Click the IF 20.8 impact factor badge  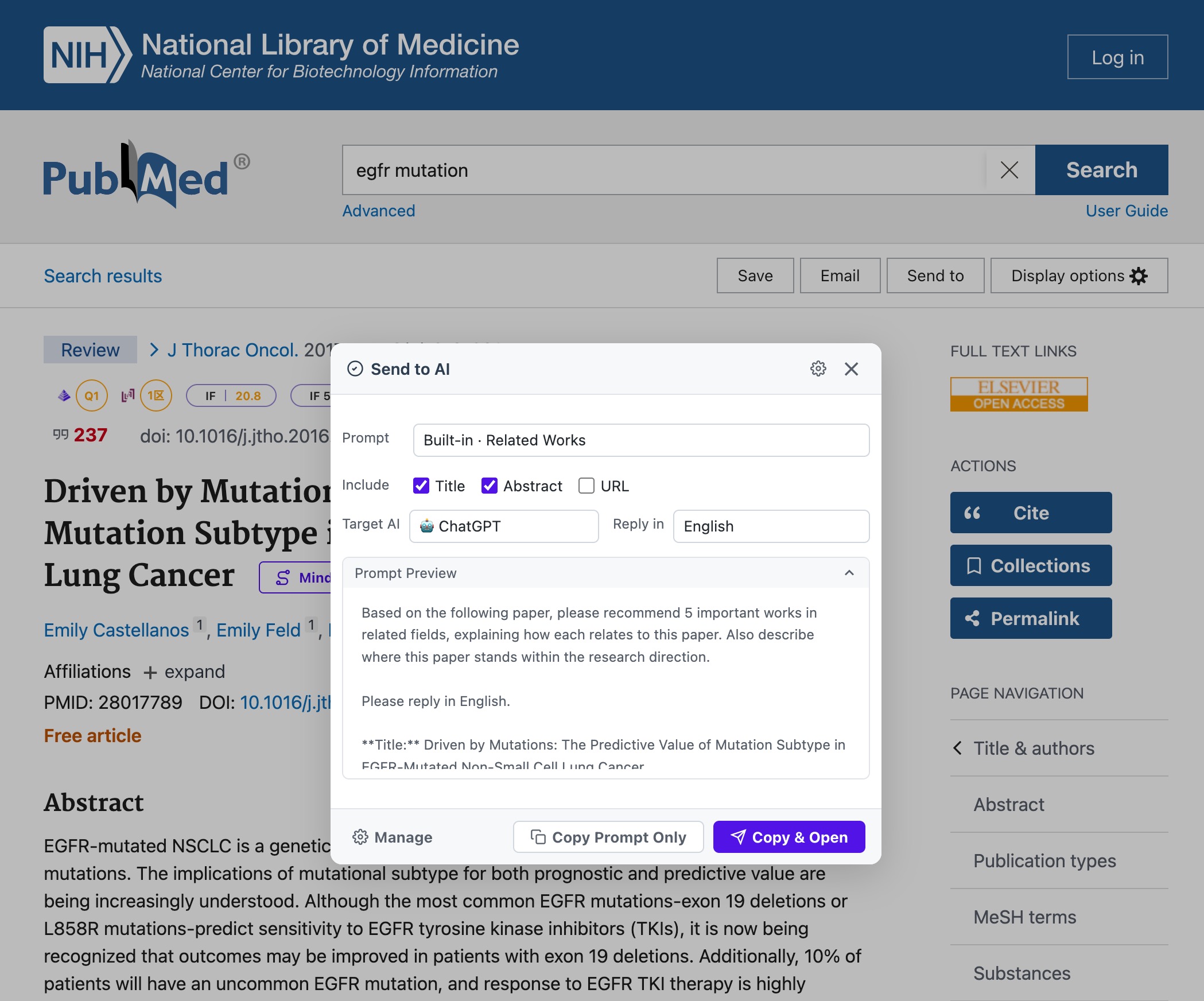[x=231, y=395]
